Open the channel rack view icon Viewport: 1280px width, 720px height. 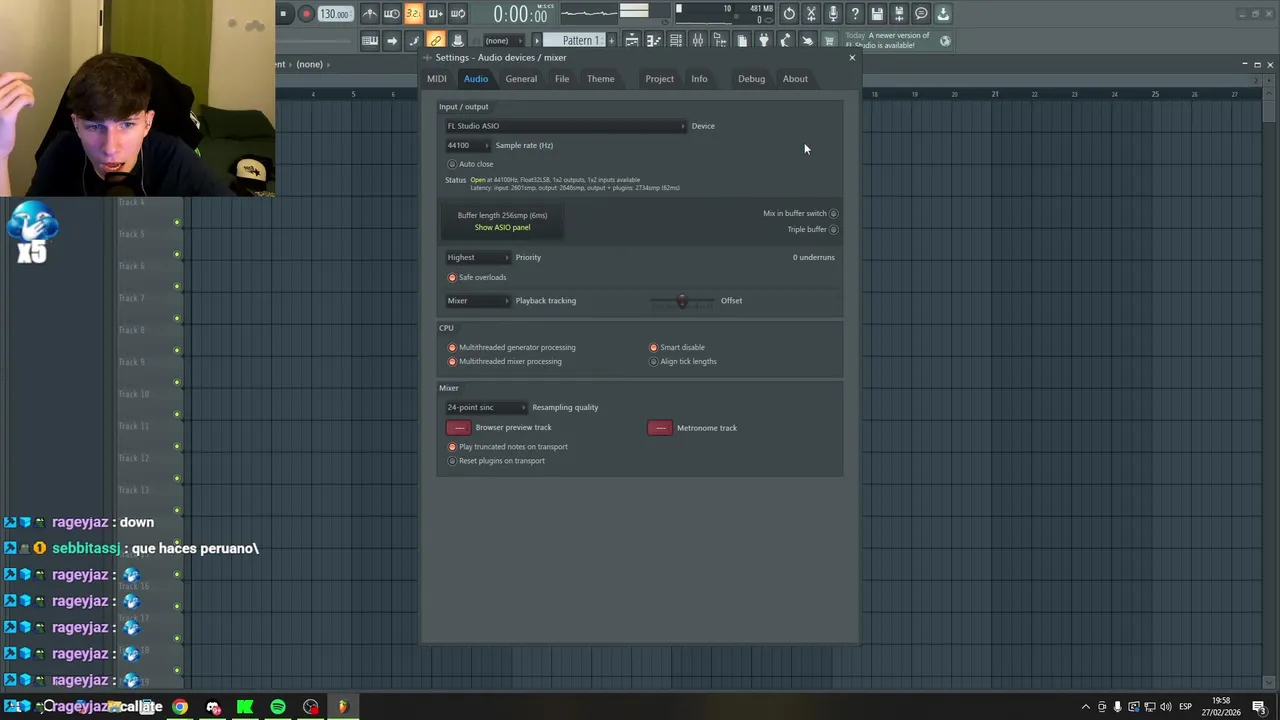[x=675, y=40]
